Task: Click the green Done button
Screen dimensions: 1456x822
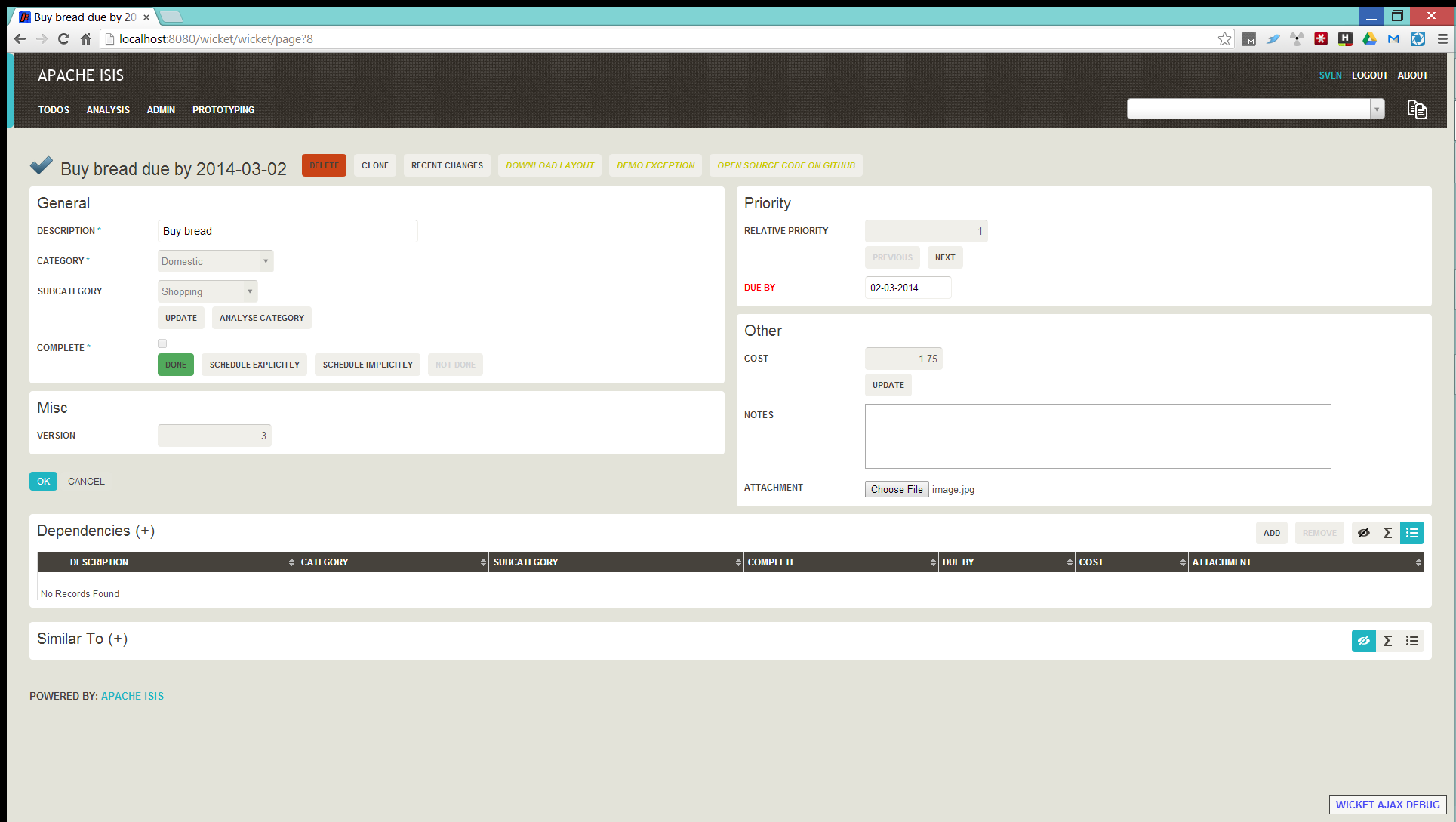Action: coord(176,365)
